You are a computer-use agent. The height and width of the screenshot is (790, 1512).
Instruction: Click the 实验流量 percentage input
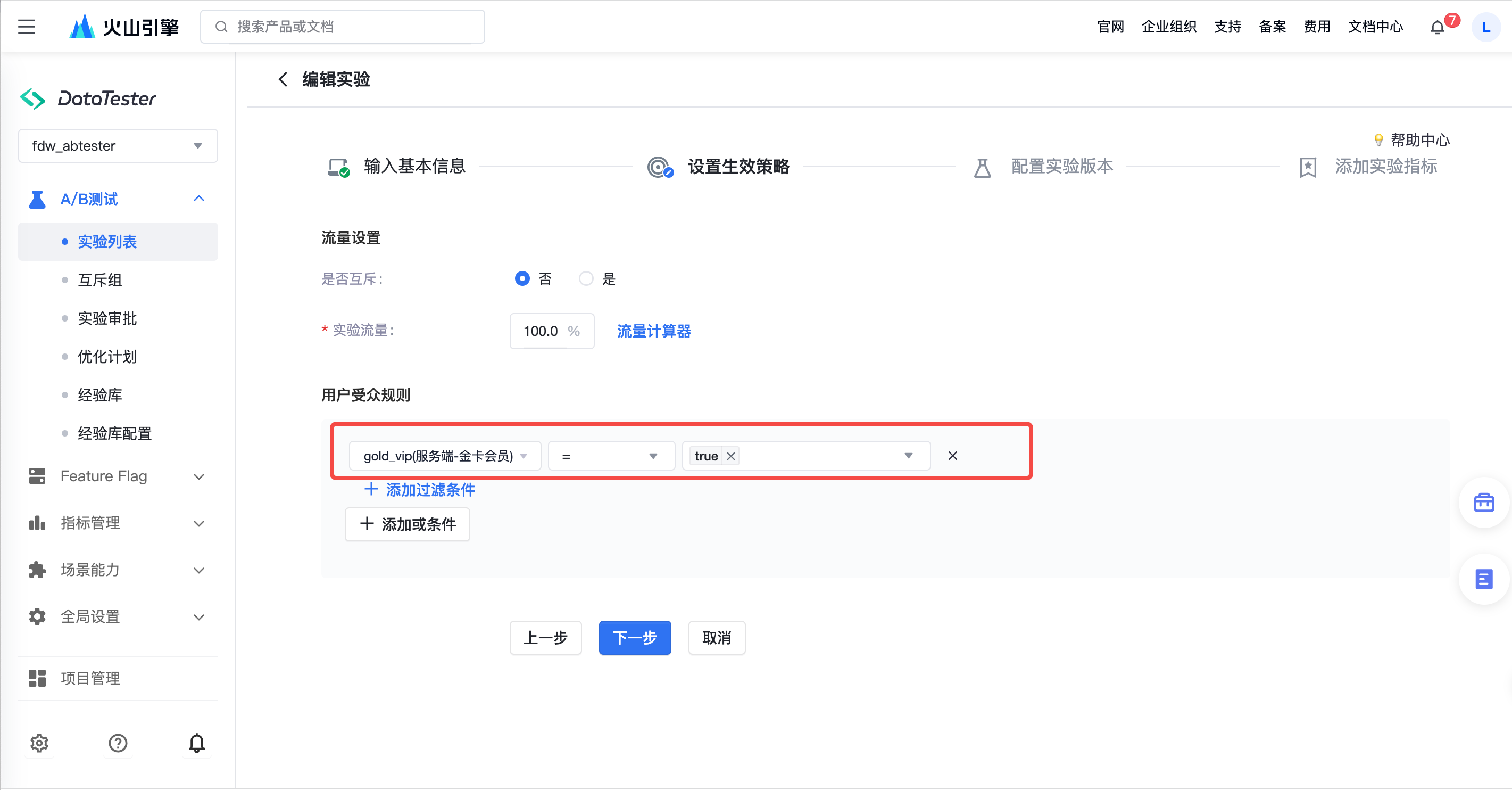552,331
